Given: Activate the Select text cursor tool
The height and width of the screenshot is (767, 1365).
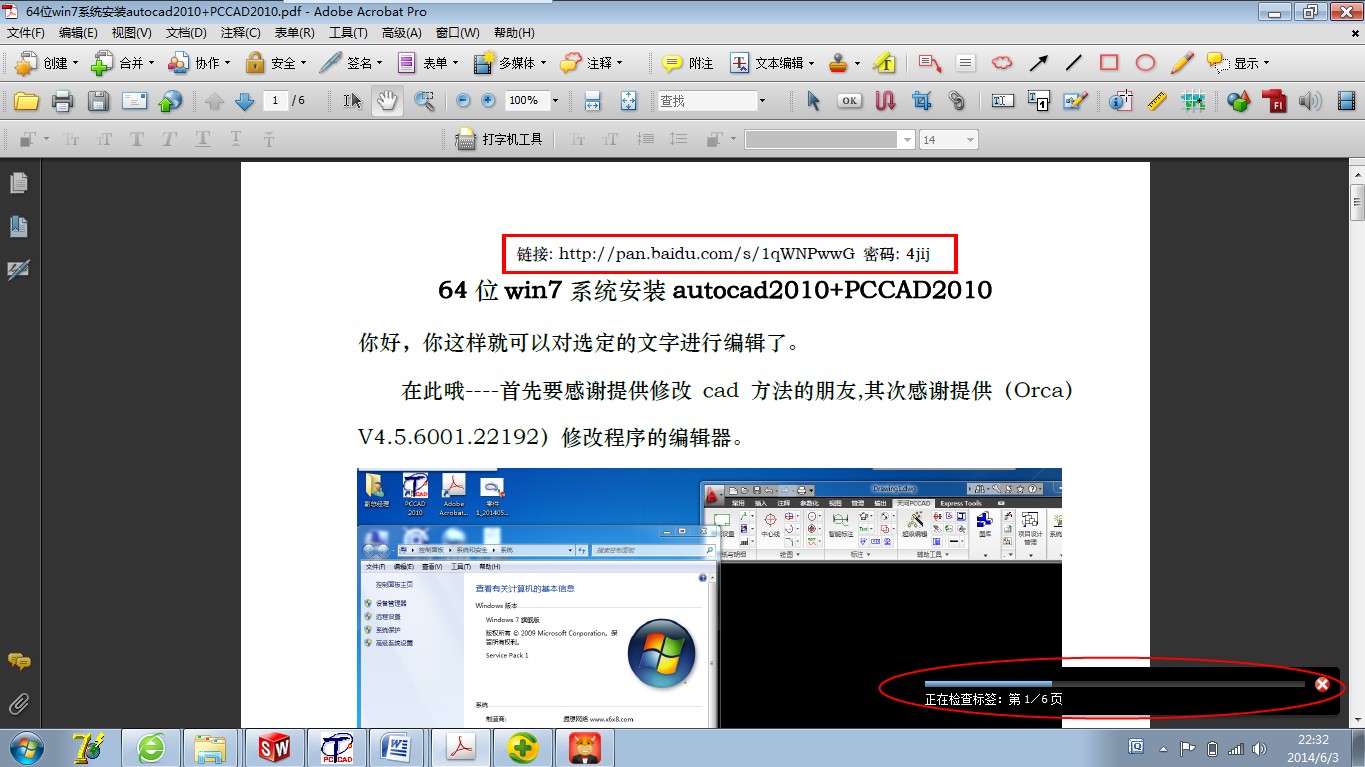Looking at the screenshot, I should [x=352, y=101].
